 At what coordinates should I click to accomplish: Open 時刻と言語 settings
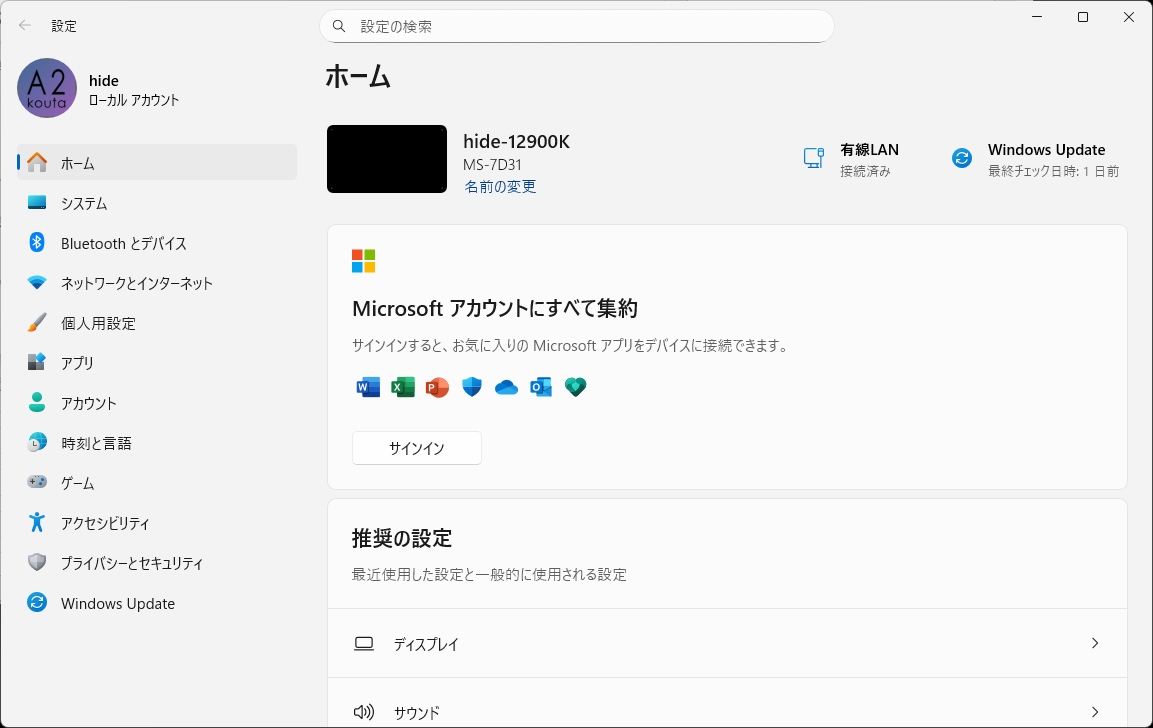click(x=157, y=443)
